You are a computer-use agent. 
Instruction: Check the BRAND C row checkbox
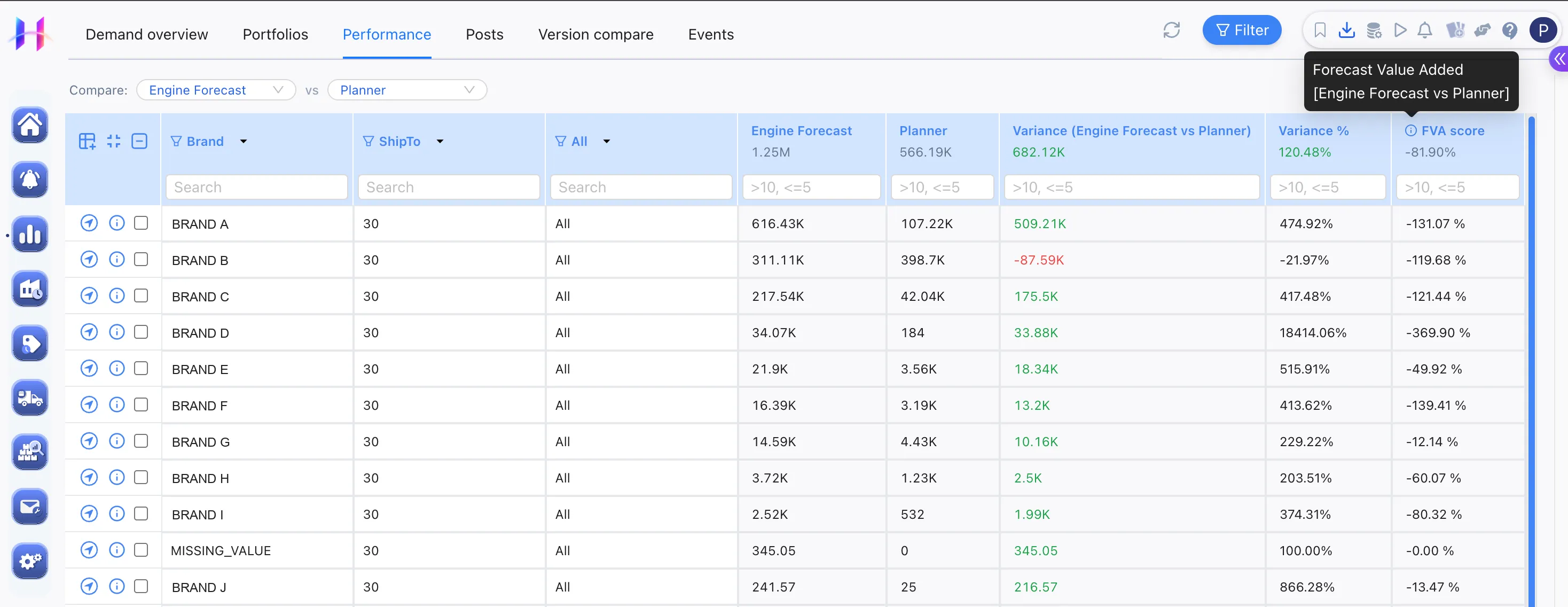tap(140, 295)
